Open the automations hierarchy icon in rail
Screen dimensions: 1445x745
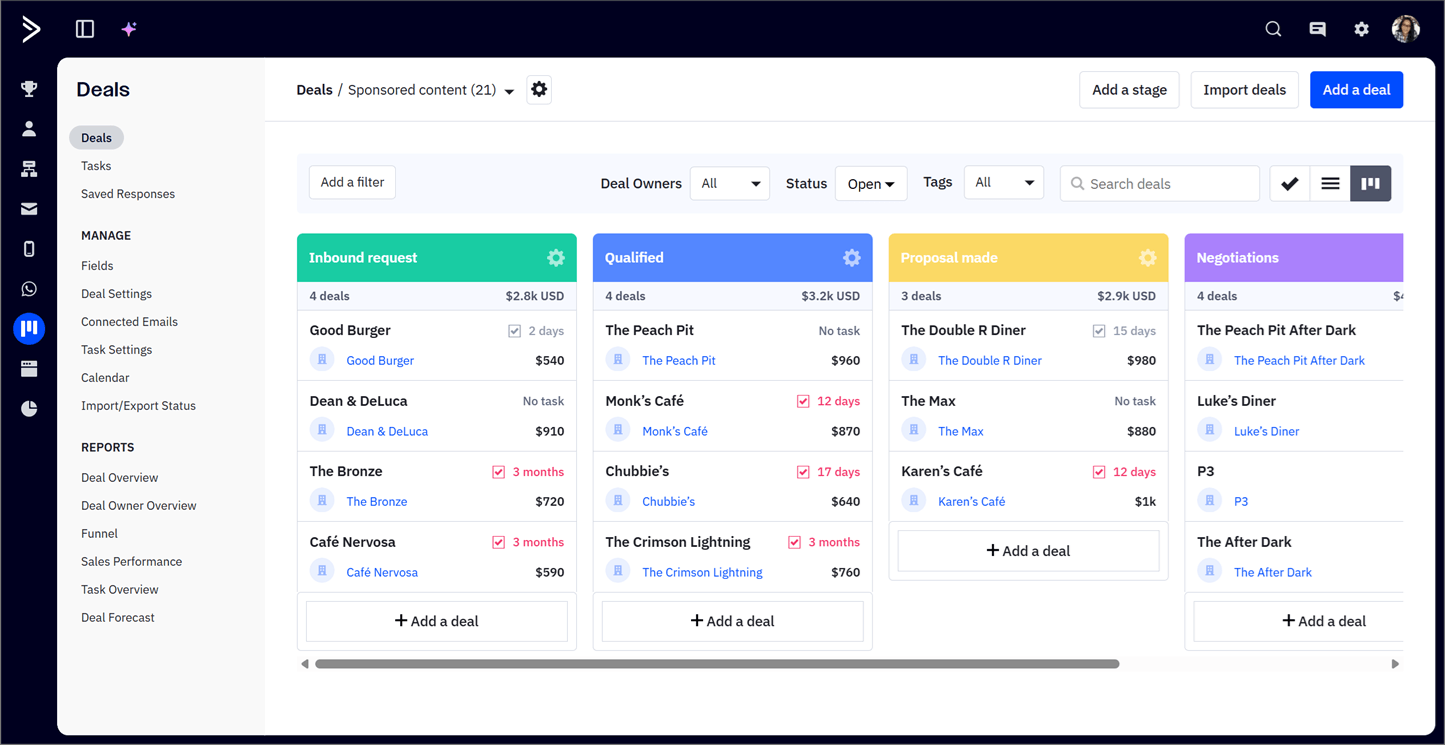29,169
